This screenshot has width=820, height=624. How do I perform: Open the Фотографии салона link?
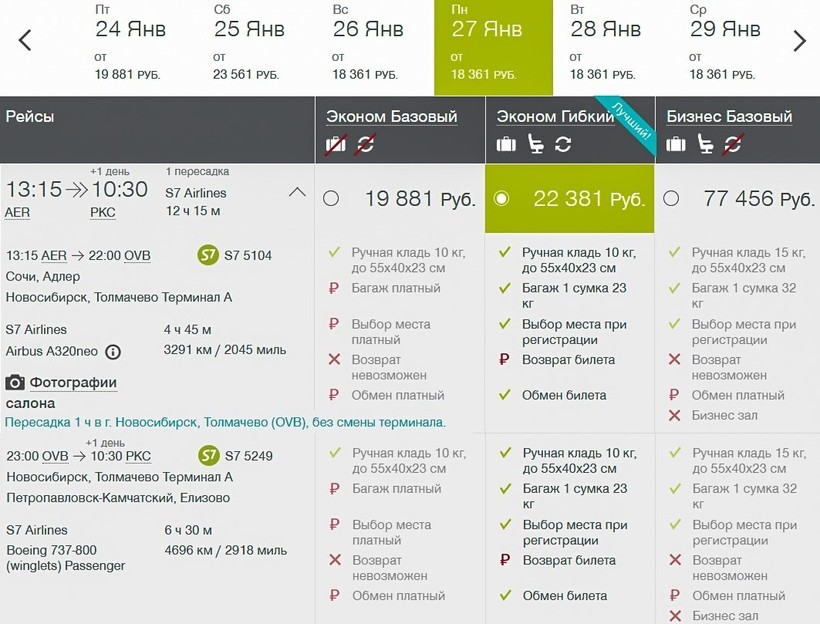(72, 383)
